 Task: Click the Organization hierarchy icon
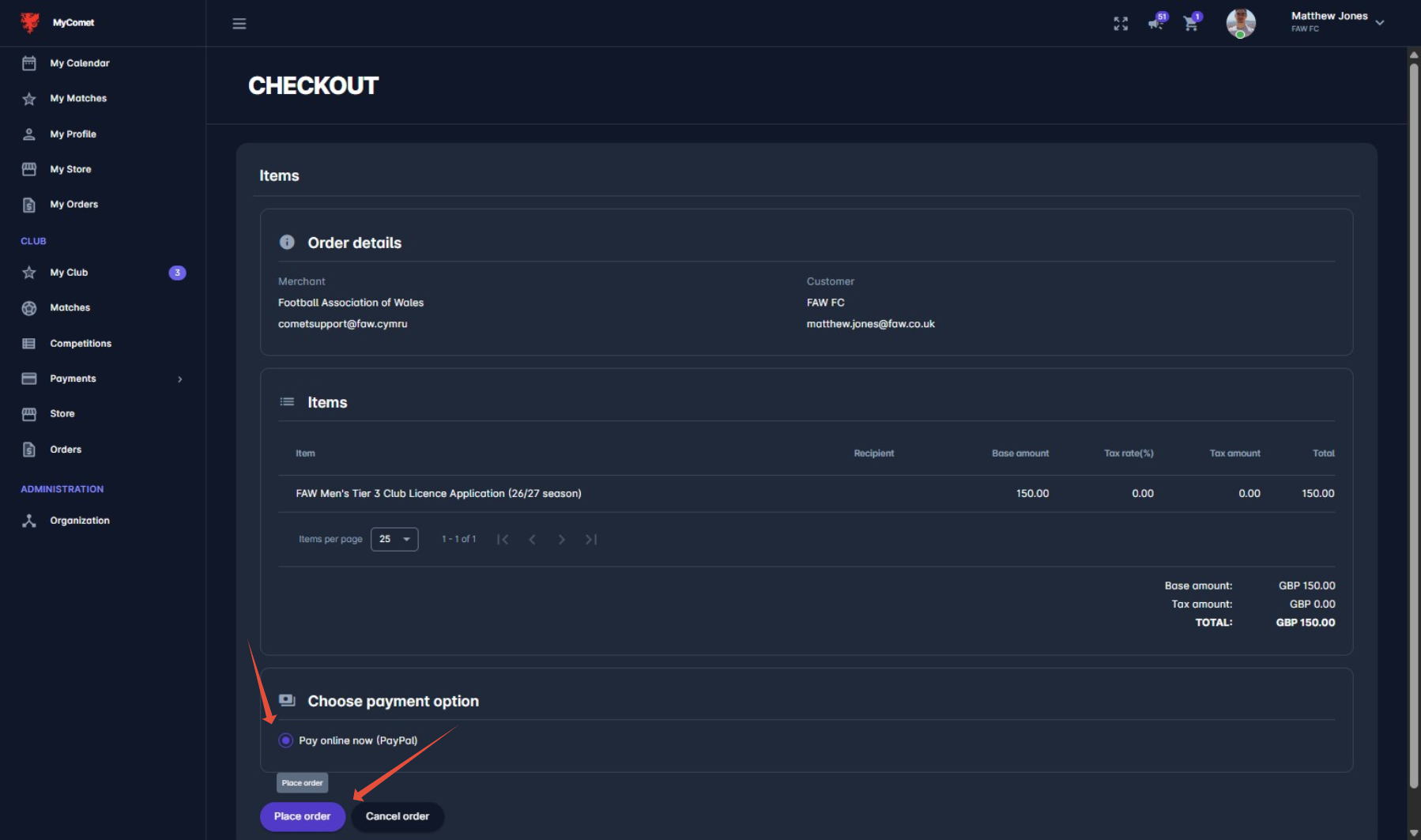tap(29, 521)
